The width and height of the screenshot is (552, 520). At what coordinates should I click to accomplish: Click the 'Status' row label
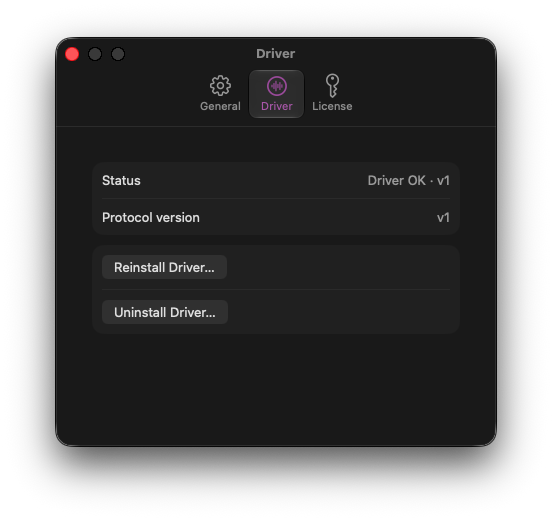point(121,181)
